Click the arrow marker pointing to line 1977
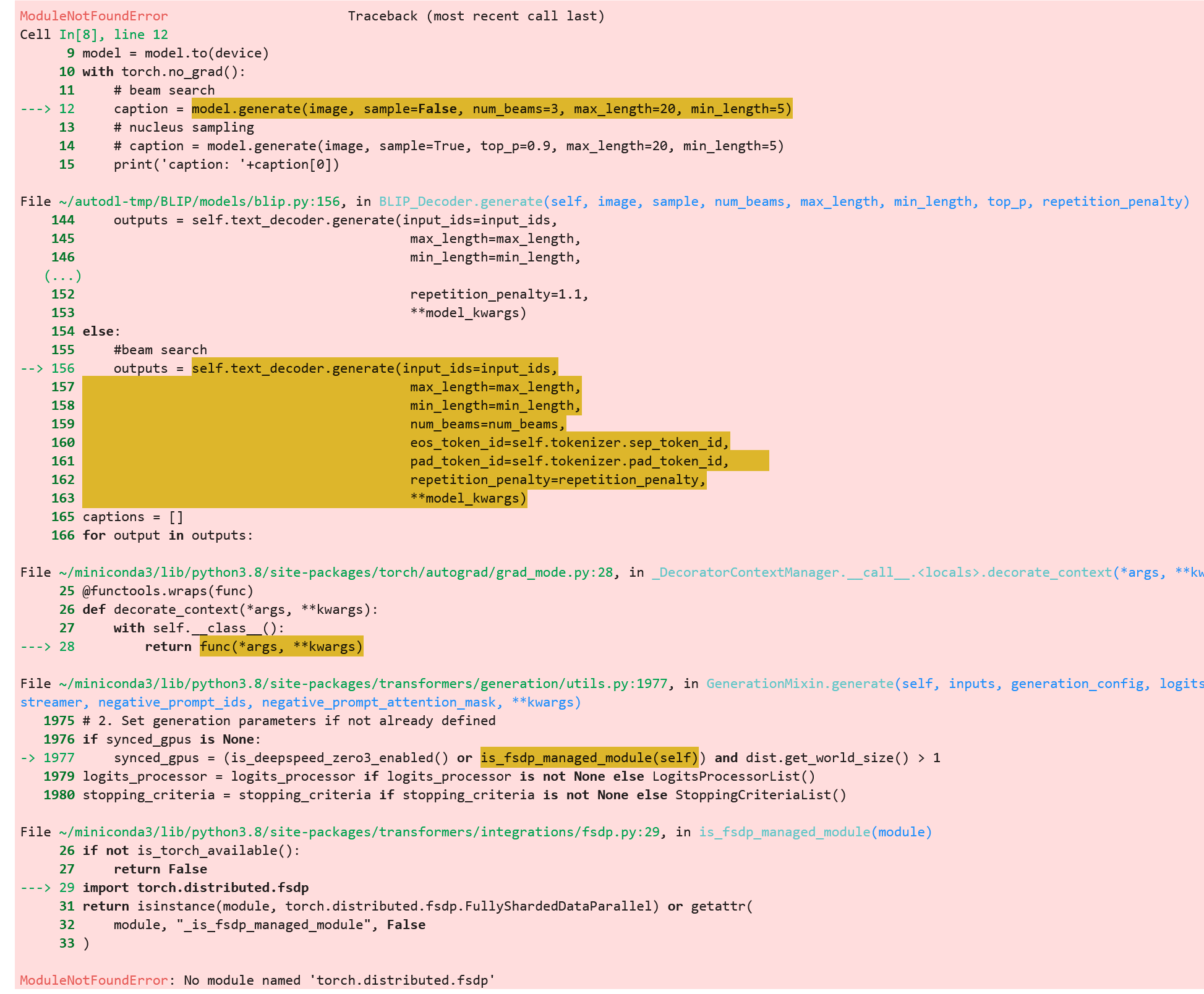The height and width of the screenshot is (994, 1204). tap(28, 758)
